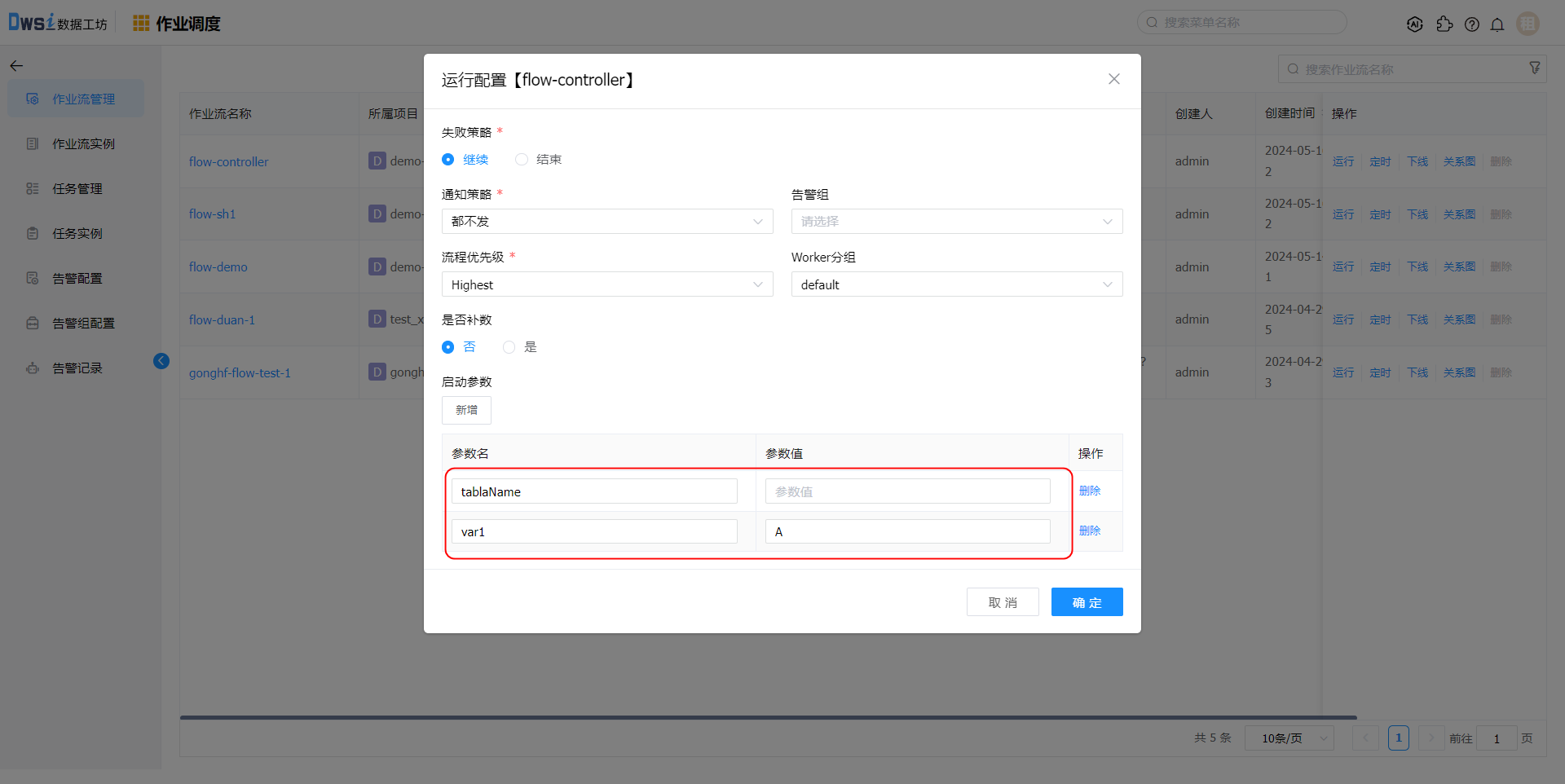Select the 结束 failure strategy radio
This screenshot has height=784, width=1565.
522,160
